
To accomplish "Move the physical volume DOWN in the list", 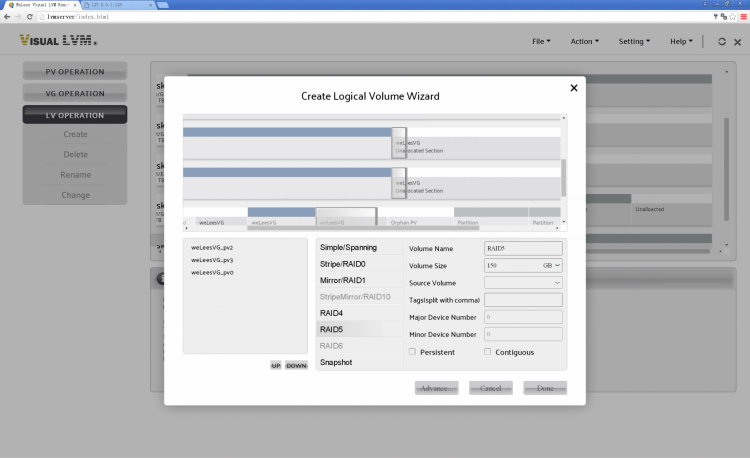I will coord(296,365).
